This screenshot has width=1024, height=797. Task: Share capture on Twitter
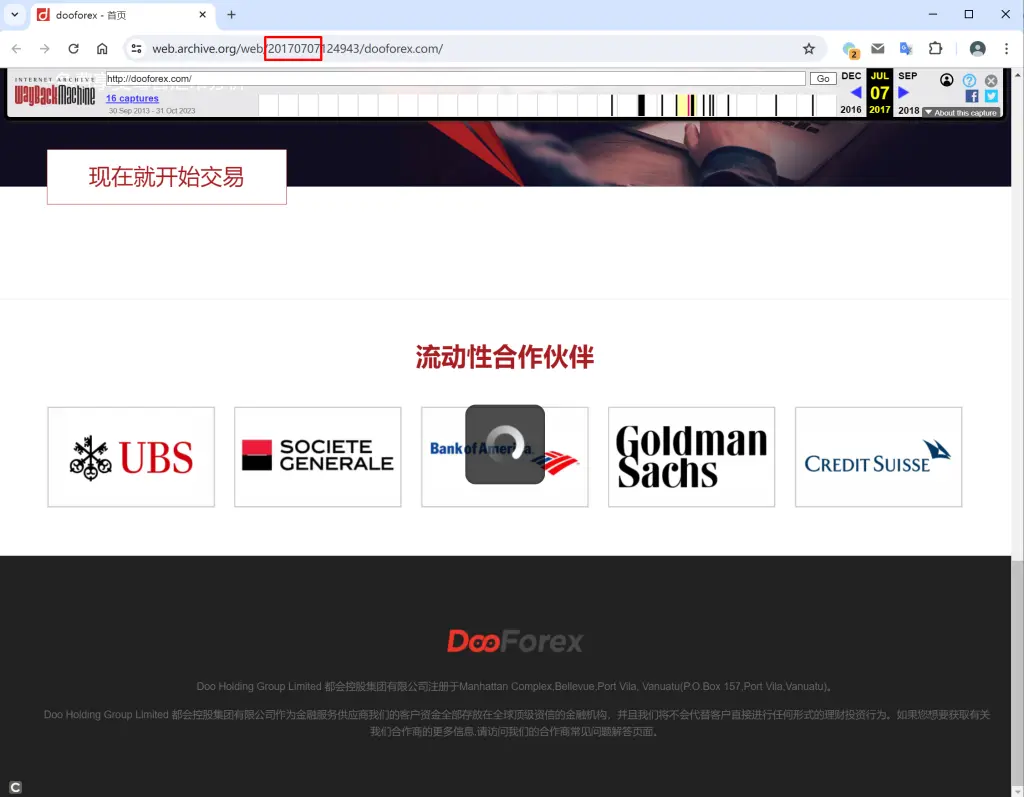[991, 97]
